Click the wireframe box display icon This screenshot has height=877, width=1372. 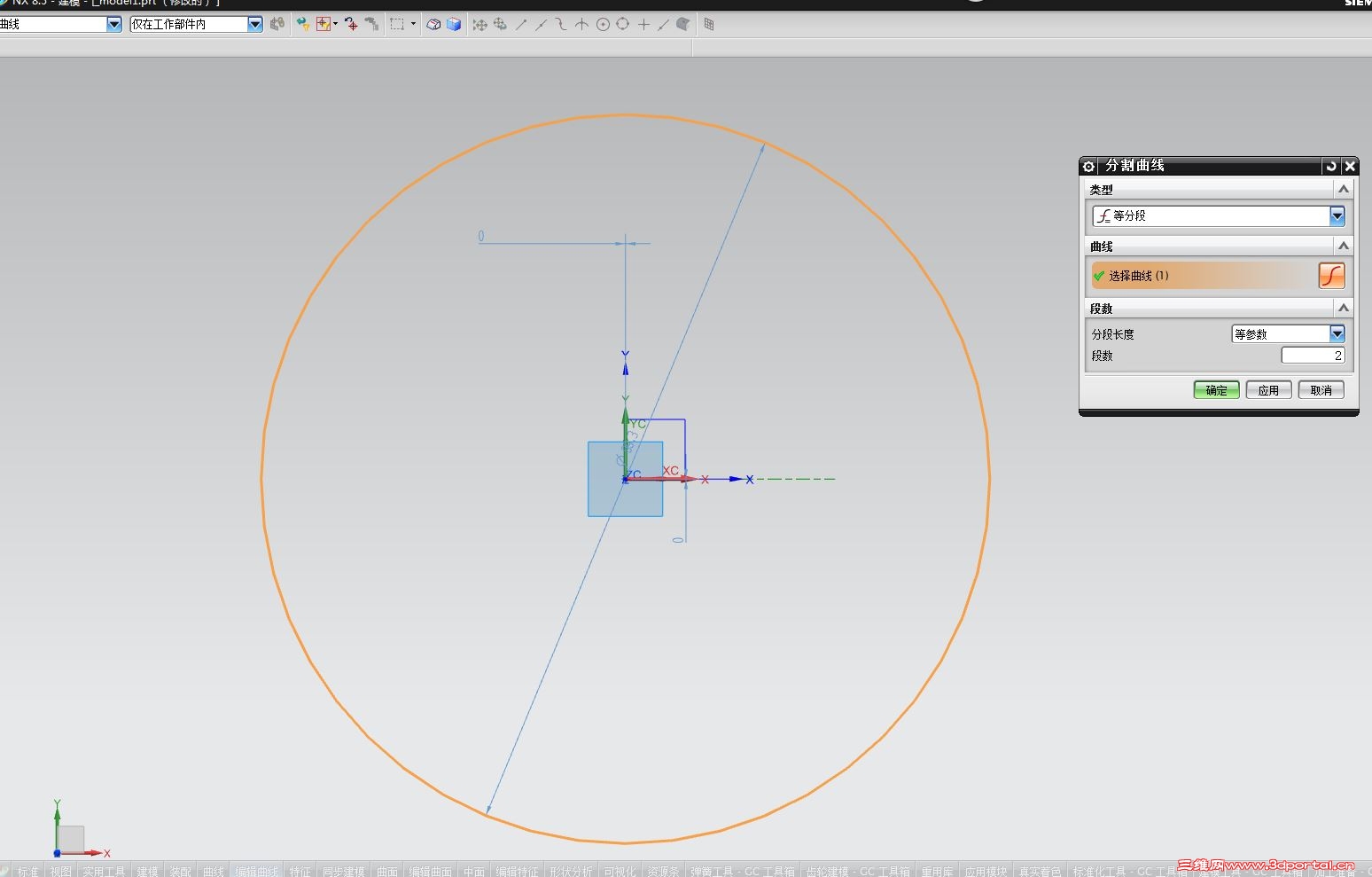433,25
